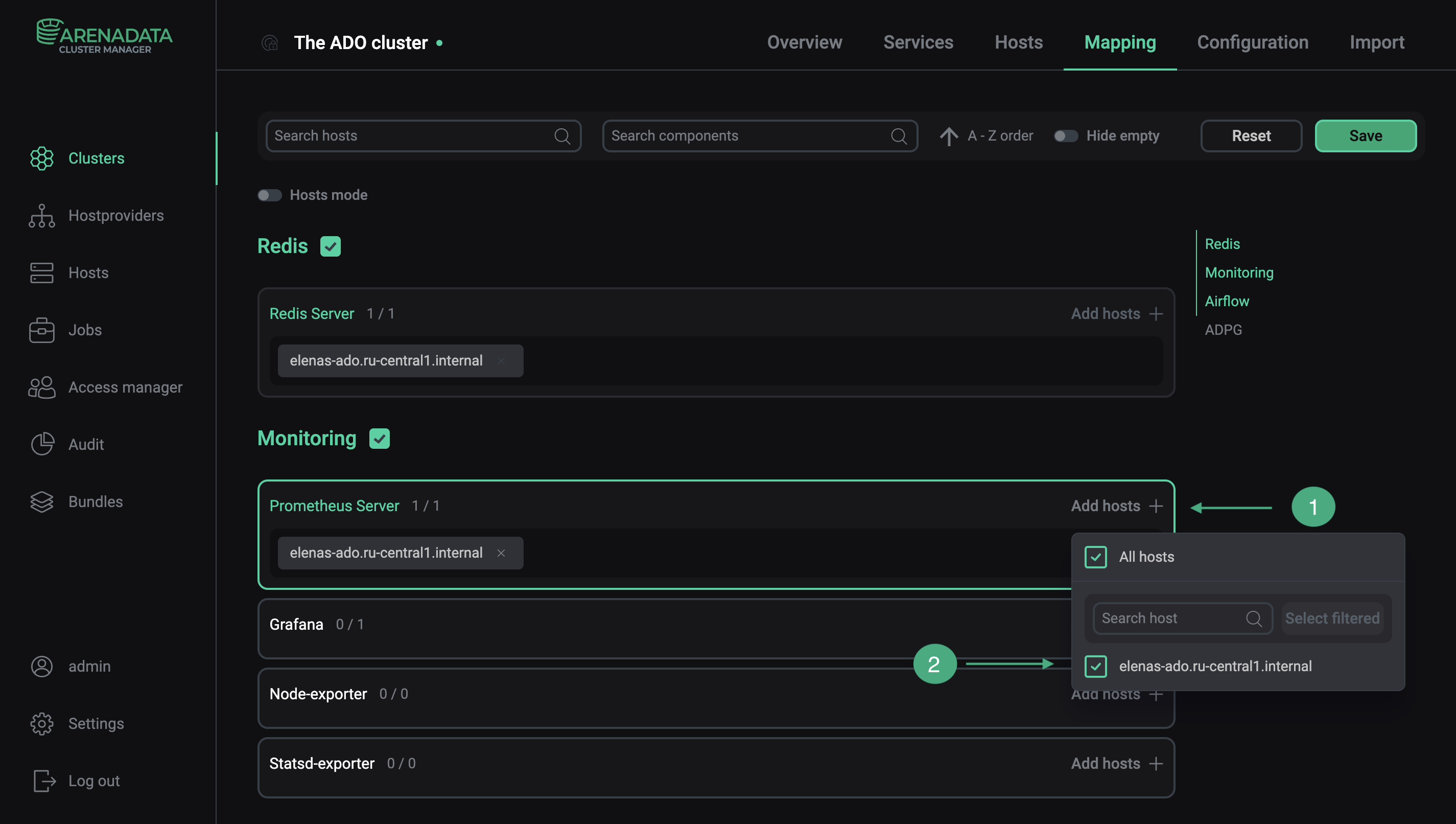Screen dimensions: 1456x824
Task: Open the Clusters section in sidebar
Action: (x=96, y=158)
